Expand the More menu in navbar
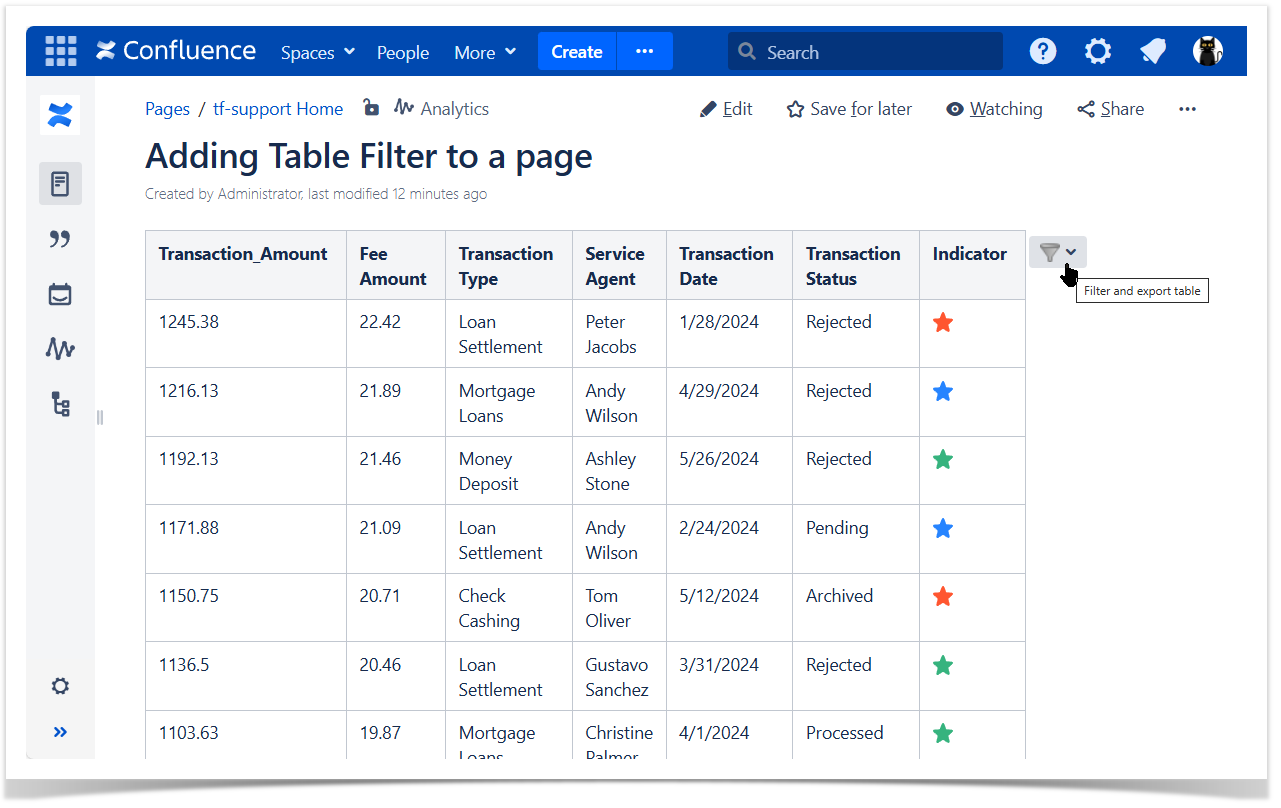 485,52
